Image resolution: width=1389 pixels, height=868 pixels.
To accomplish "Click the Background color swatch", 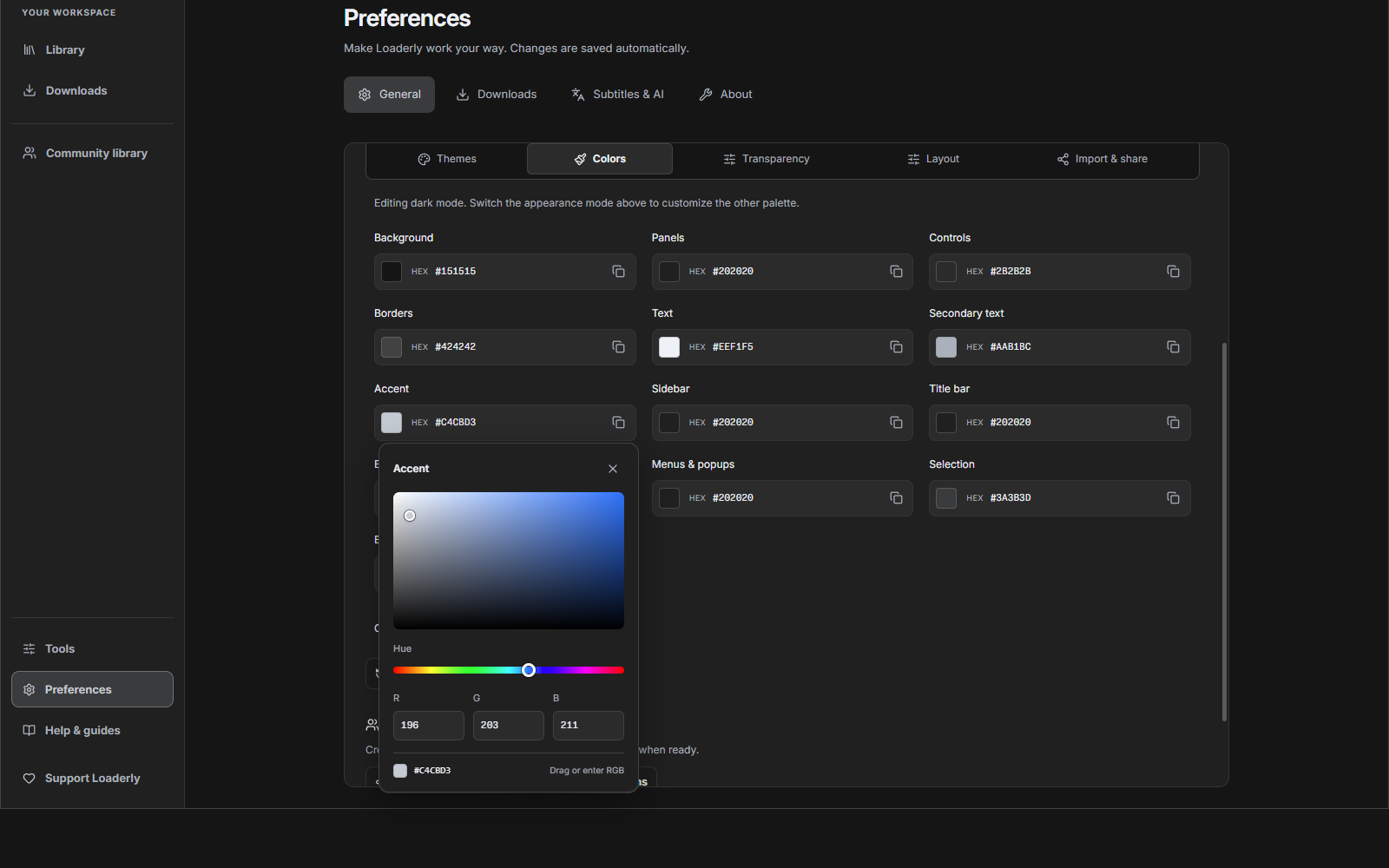I will 392,272.
